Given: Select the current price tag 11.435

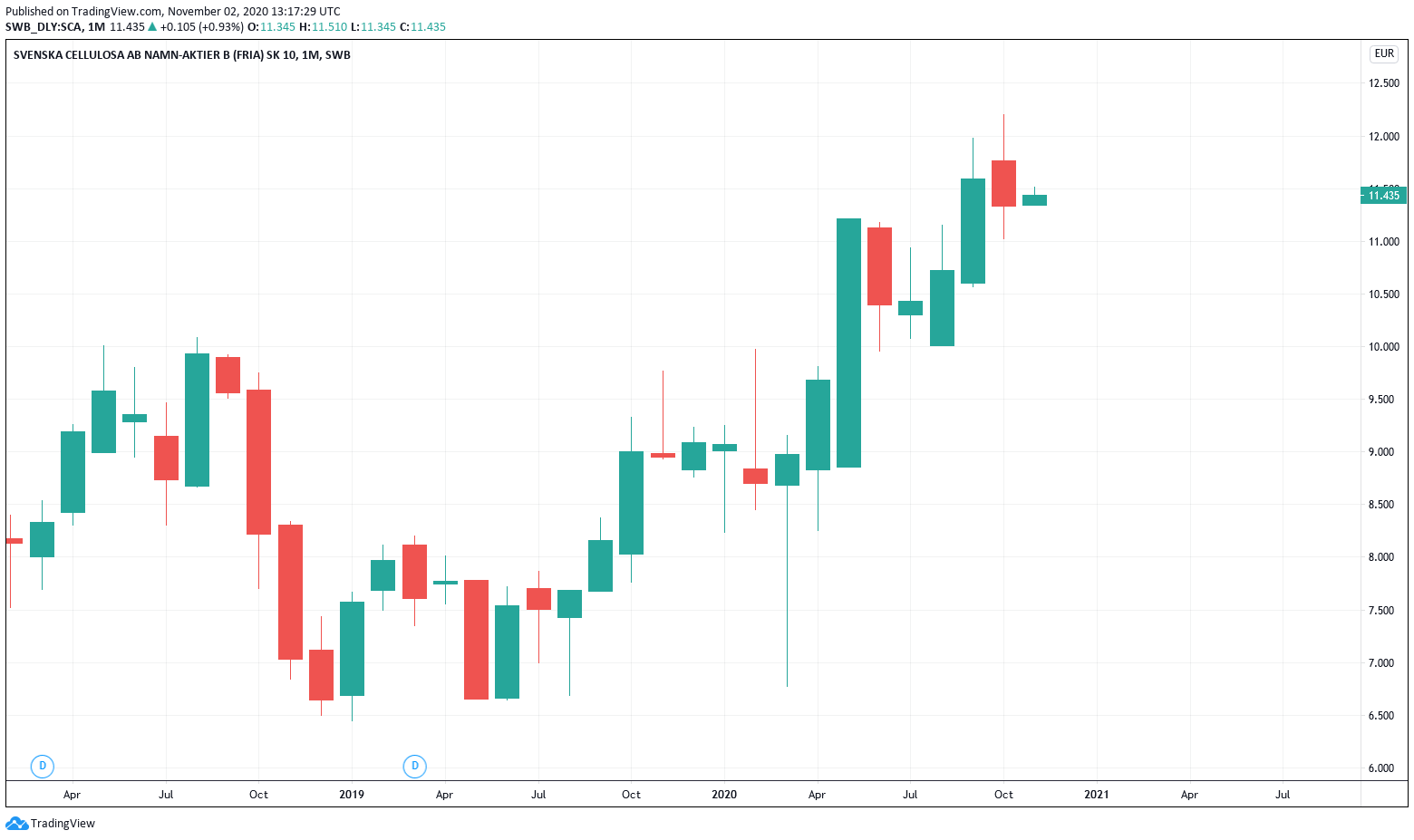Looking at the screenshot, I should 1383,196.
